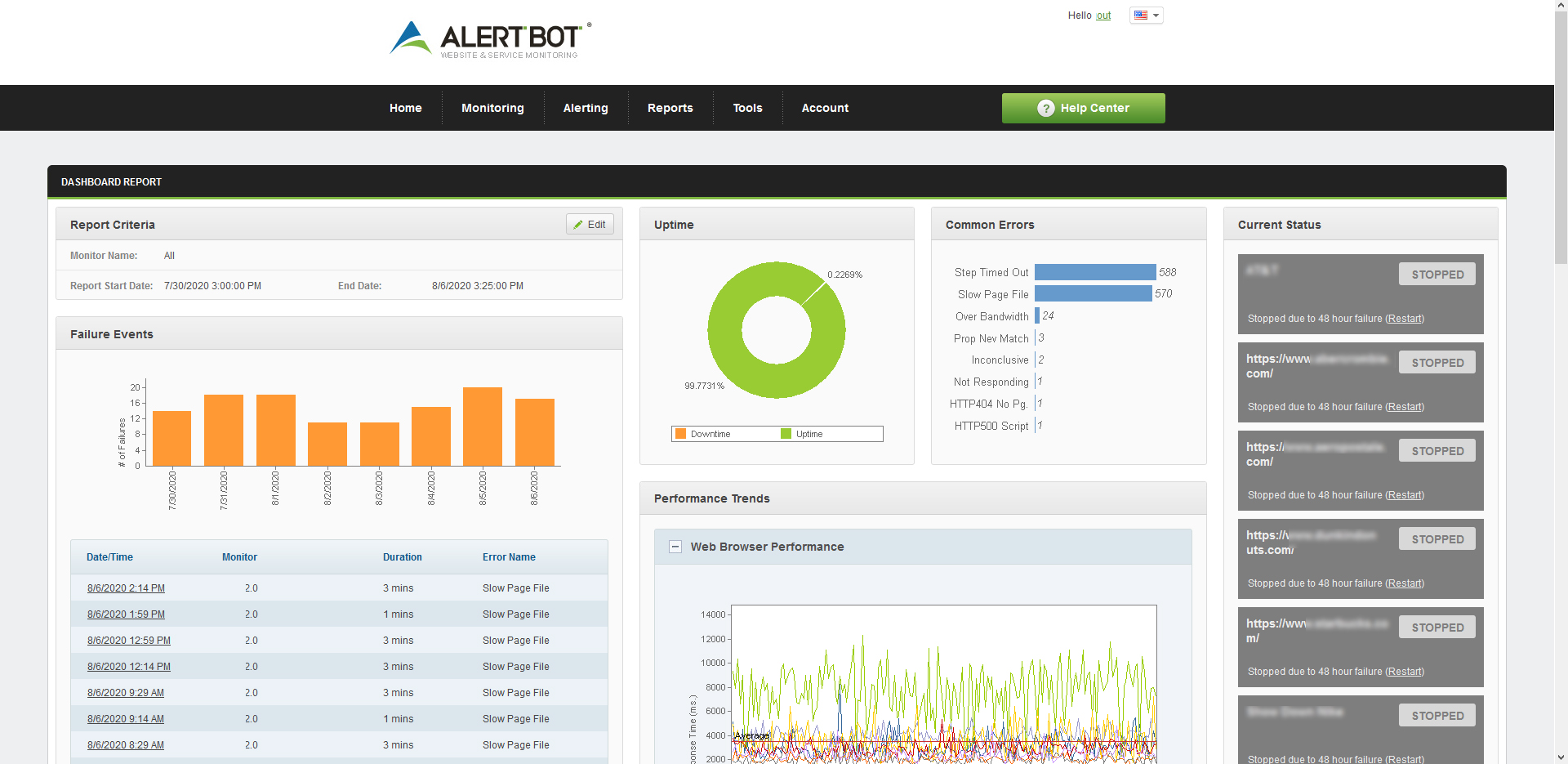Click the 8/5/2020 failure bar in chart
Image resolution: width=1568 pixels, height=764 pixels.
[483, 427]
